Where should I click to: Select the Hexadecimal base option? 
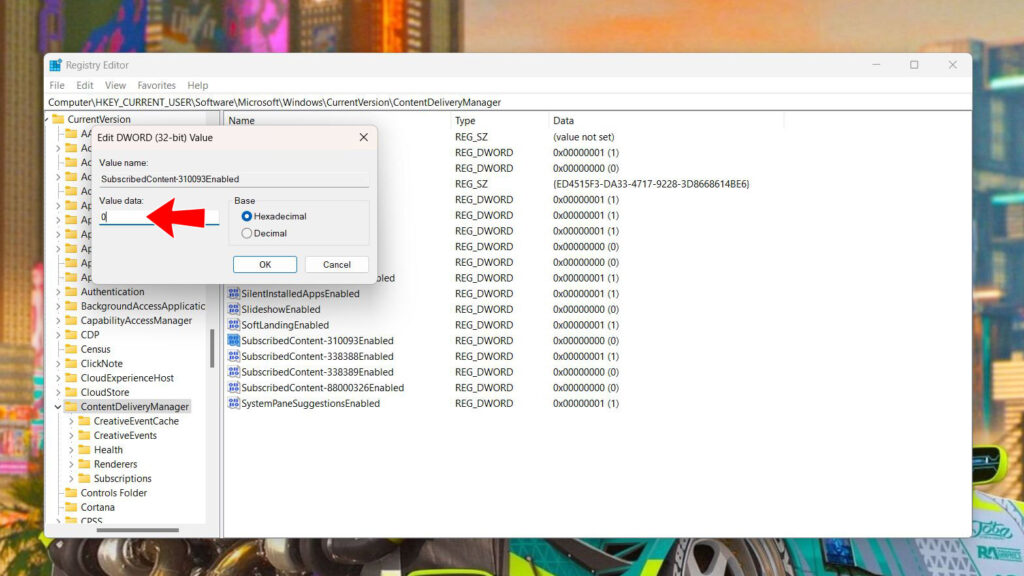246,216
